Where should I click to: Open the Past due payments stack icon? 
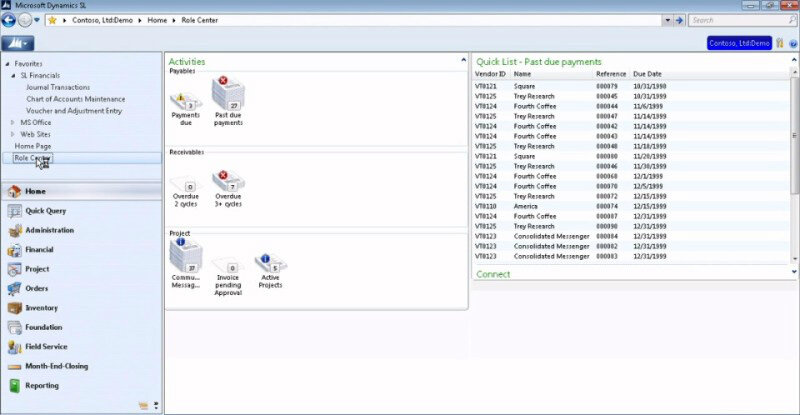228,96
